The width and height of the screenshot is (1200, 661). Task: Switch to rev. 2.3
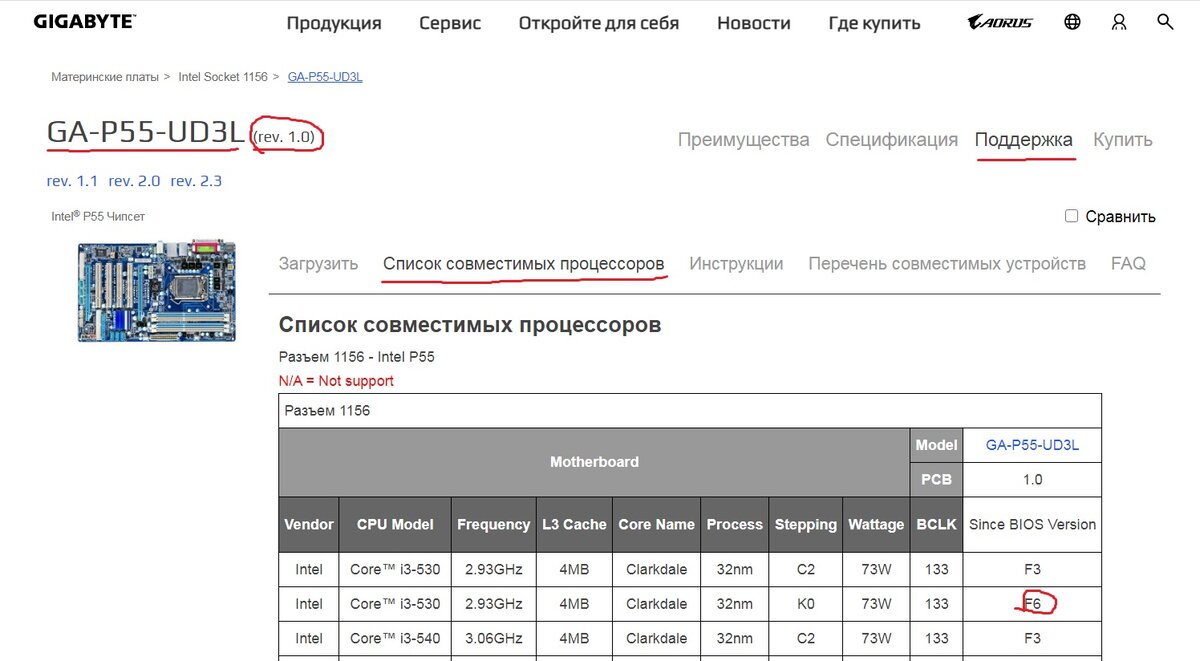[x=196, y=181]
